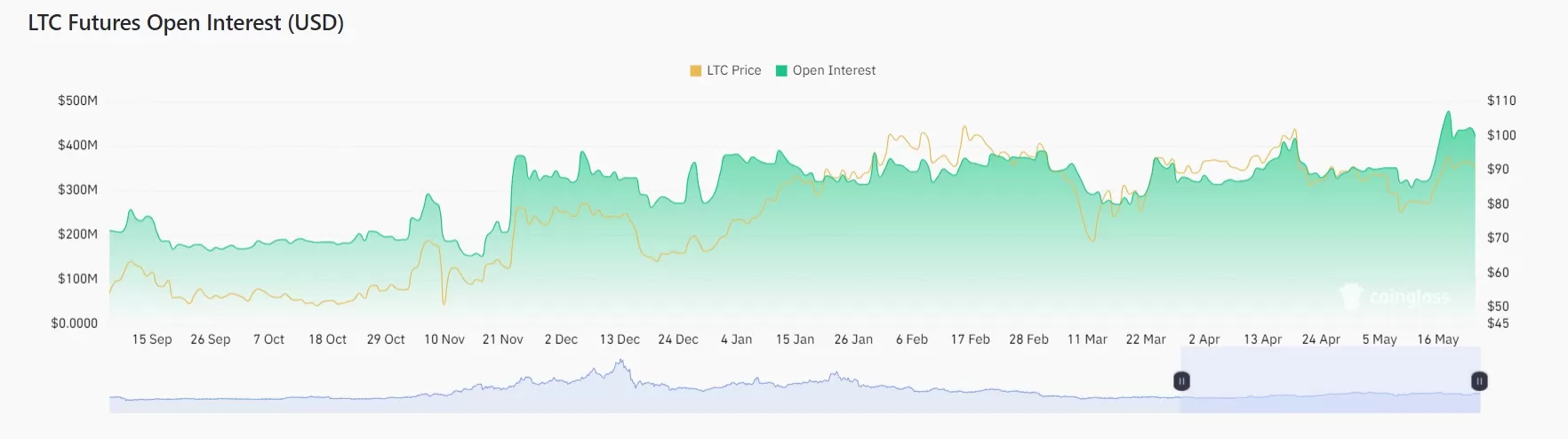1568x439 pixels.
Task: Click the tallest peak in the overview mini-chart
Action: 621,363
